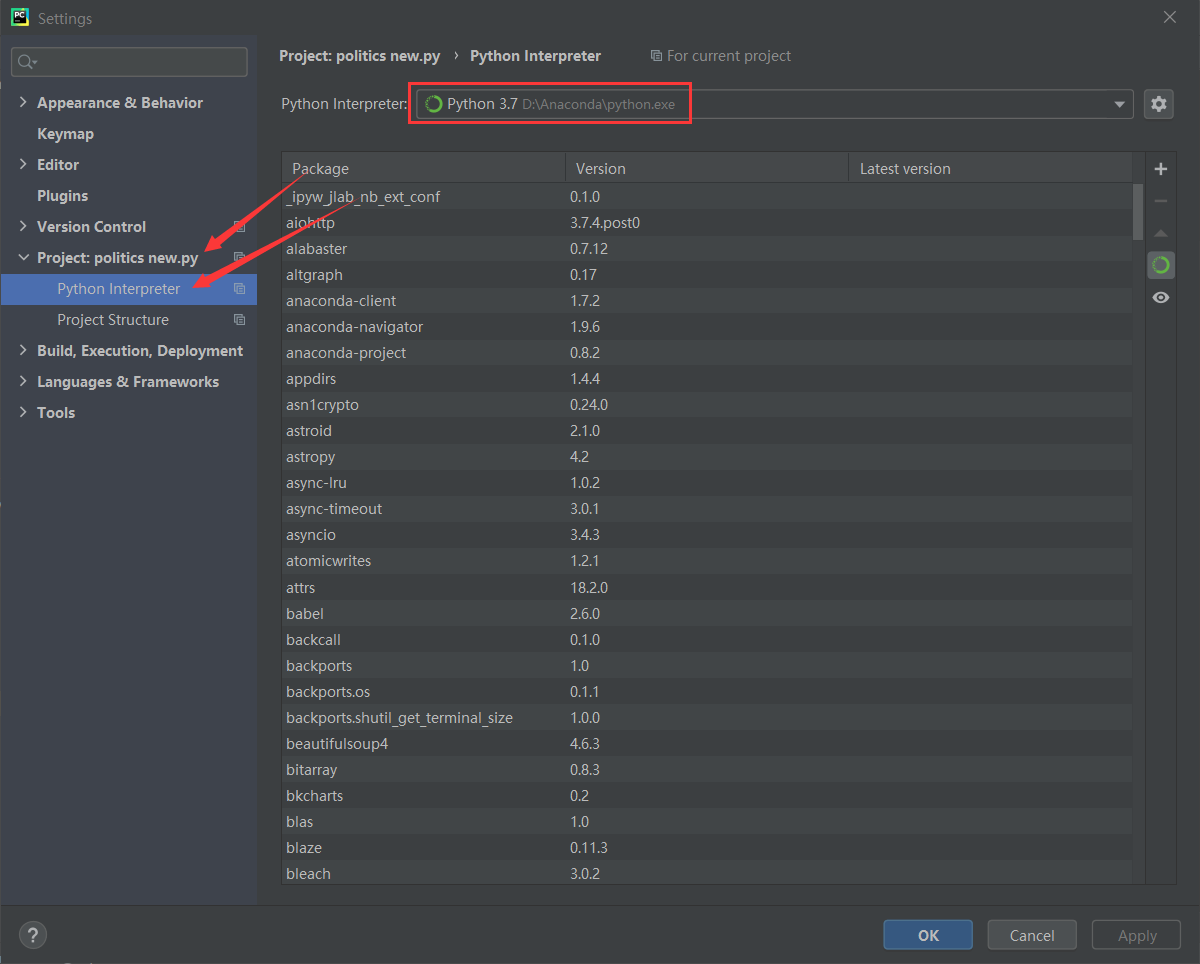Click the PyCharm logo in title bar
The image size is (1200, 964).
tap(19, 18)
